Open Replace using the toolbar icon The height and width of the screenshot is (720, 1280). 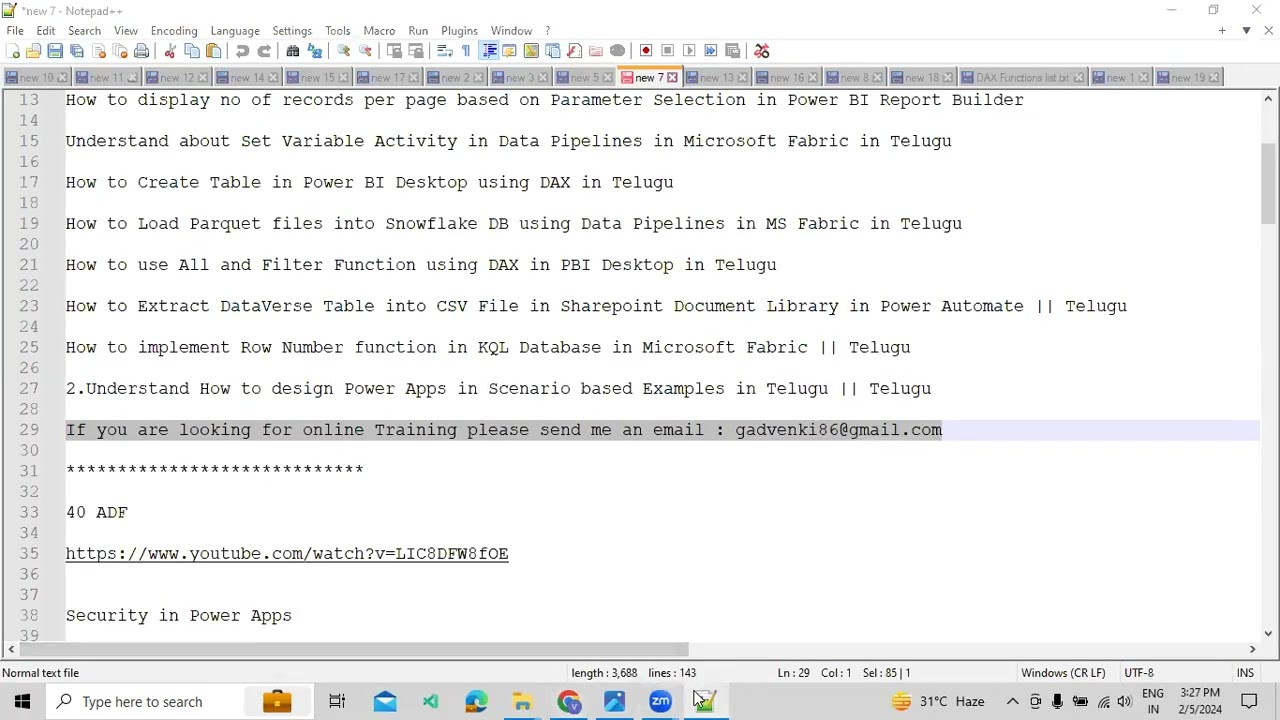(x=315, y=51)
